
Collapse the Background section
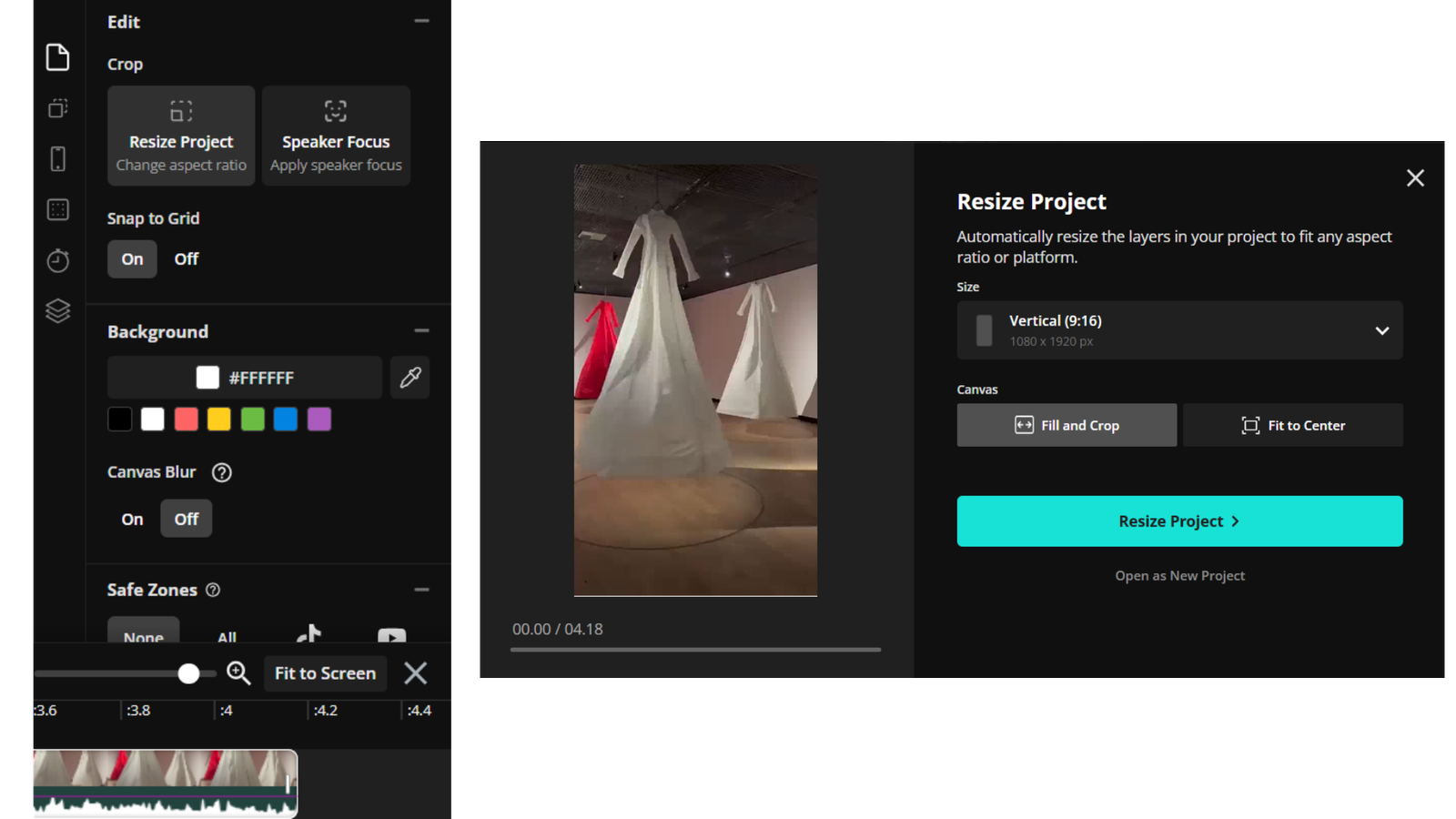click(421, 329)
